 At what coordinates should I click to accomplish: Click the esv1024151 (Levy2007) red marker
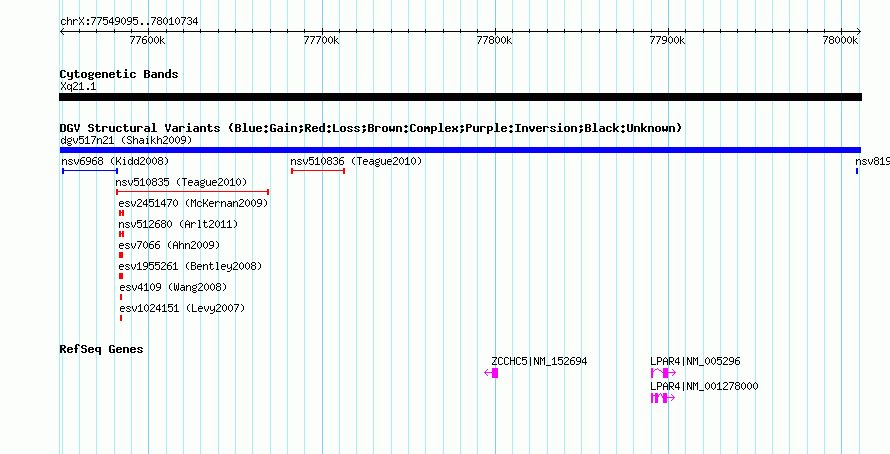121,318
